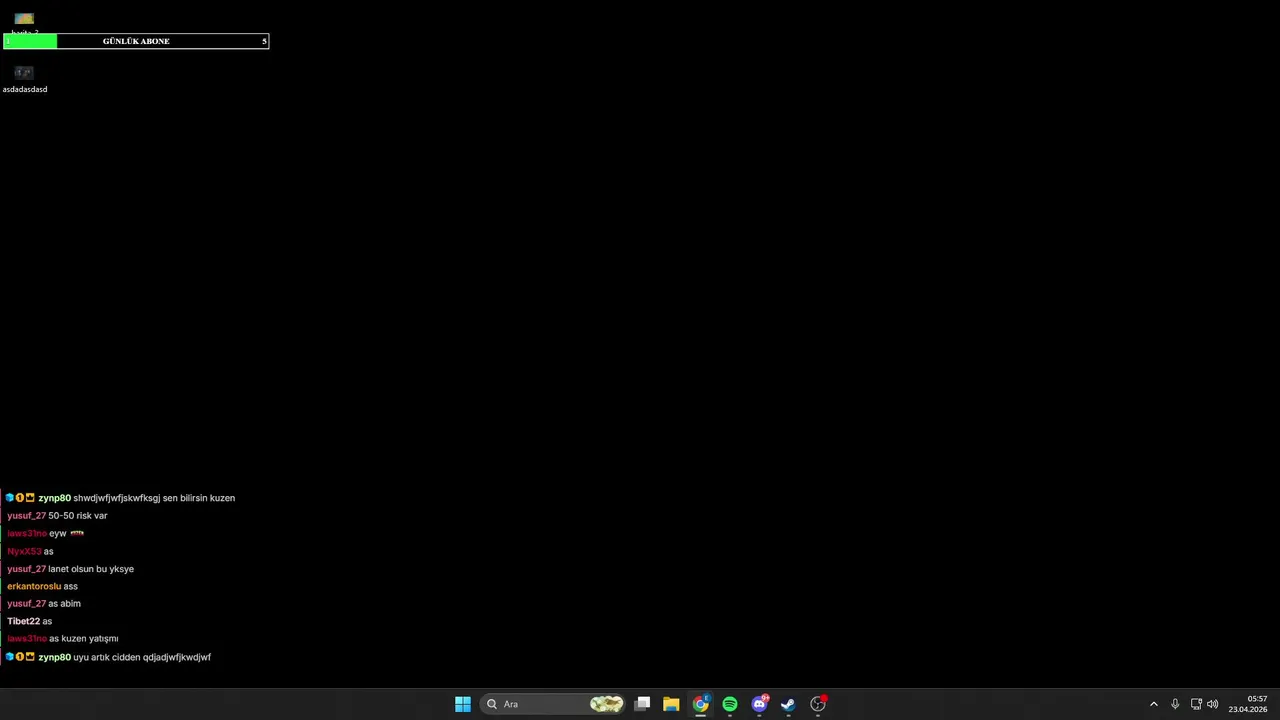Click username NyxX53 in chat
Screen dimensions: 1280x720
click(24, 551)
